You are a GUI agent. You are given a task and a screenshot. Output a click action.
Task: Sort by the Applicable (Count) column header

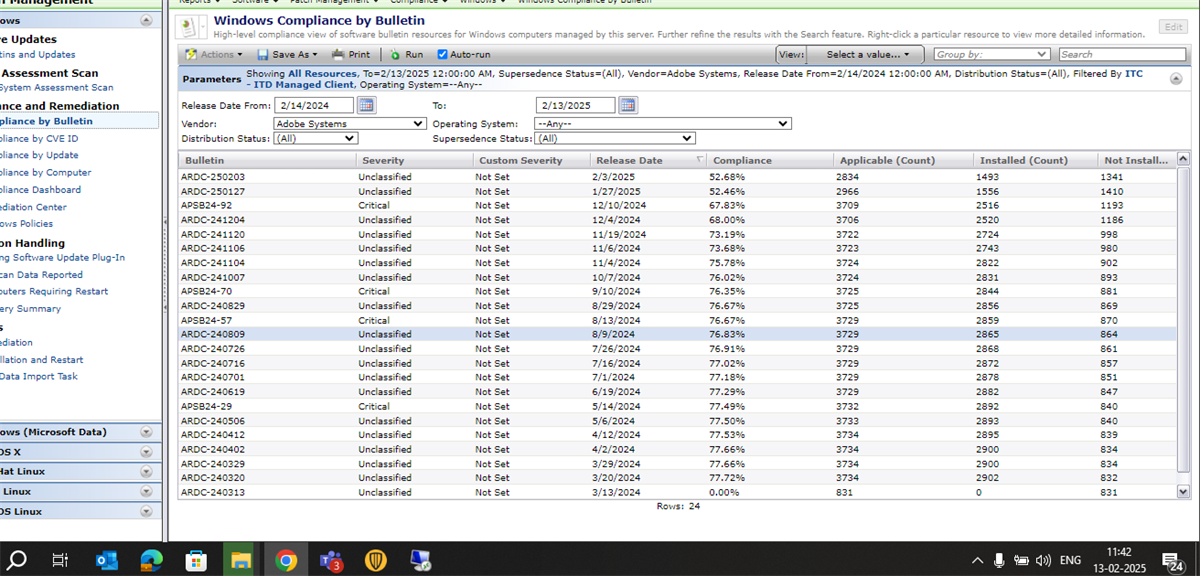pos(904,160)
